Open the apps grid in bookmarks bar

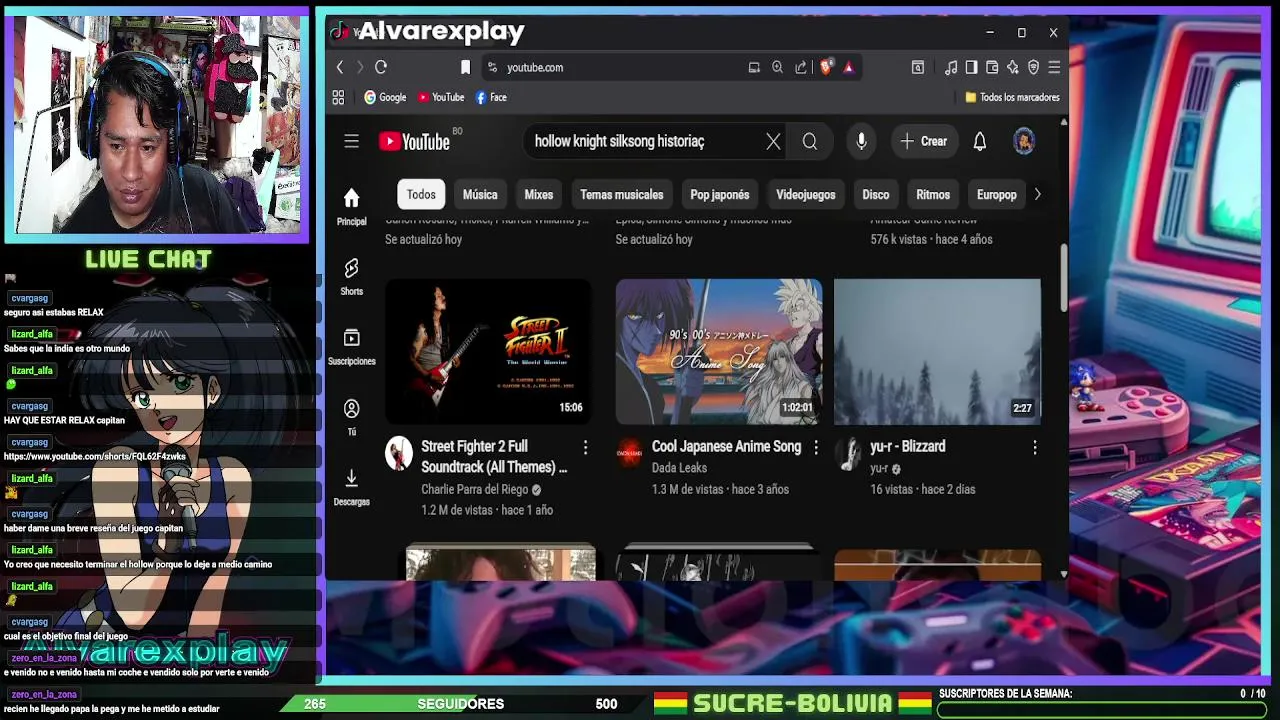tap(338, 97)
